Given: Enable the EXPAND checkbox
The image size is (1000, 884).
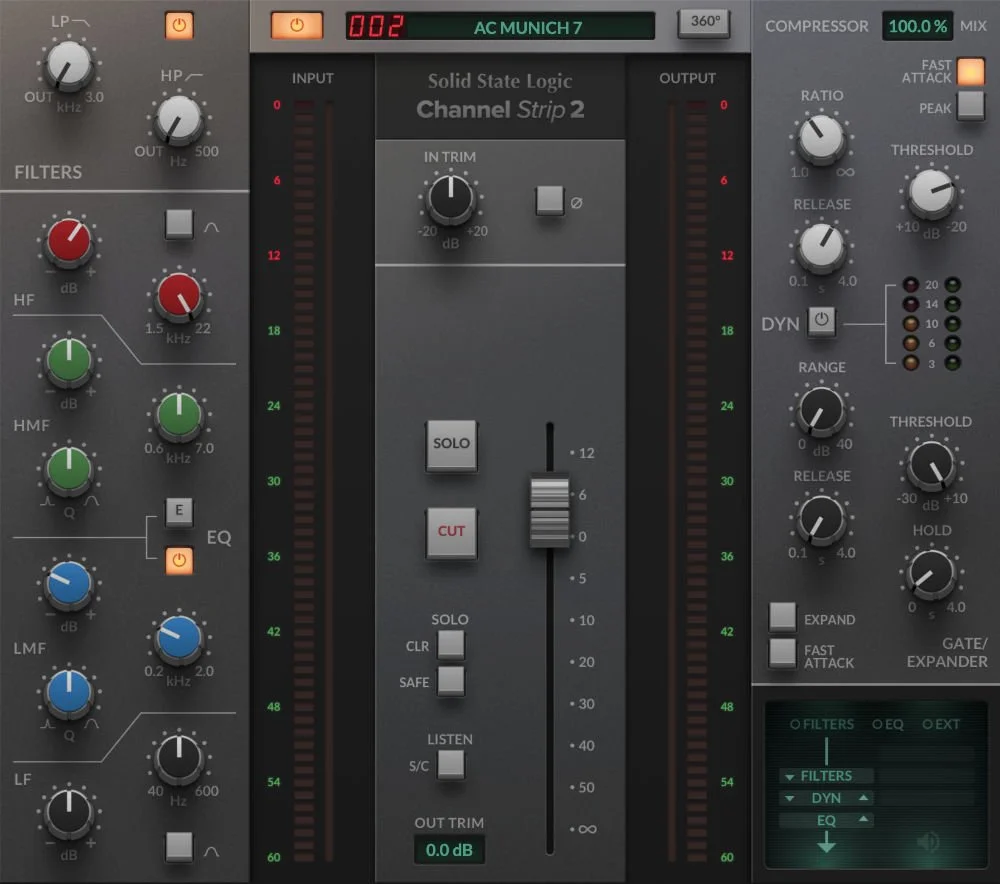Looking at the screenshot, I should [x=783, y=617].
